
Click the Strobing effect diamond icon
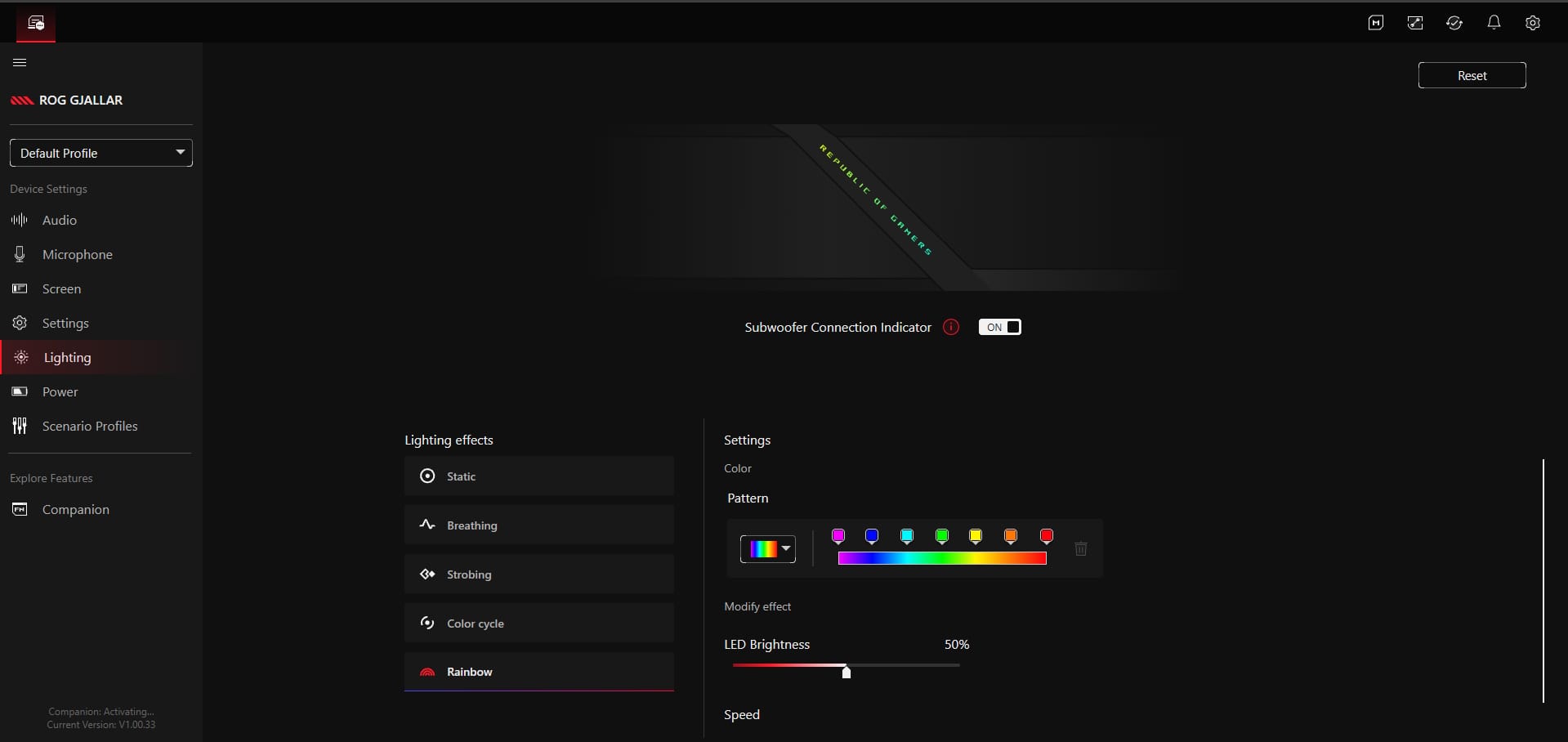pyautogui.click(x=427, y=574)
